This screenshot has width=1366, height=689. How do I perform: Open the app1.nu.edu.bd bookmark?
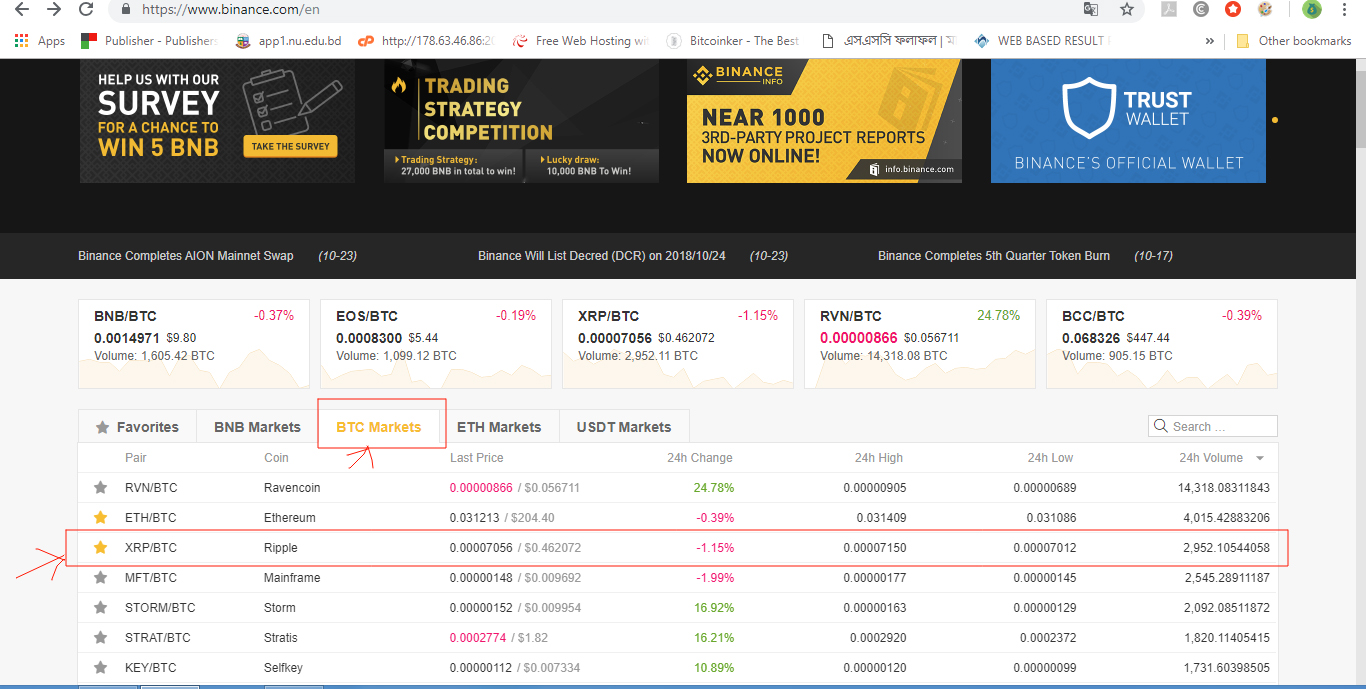[x=288, y=41]
